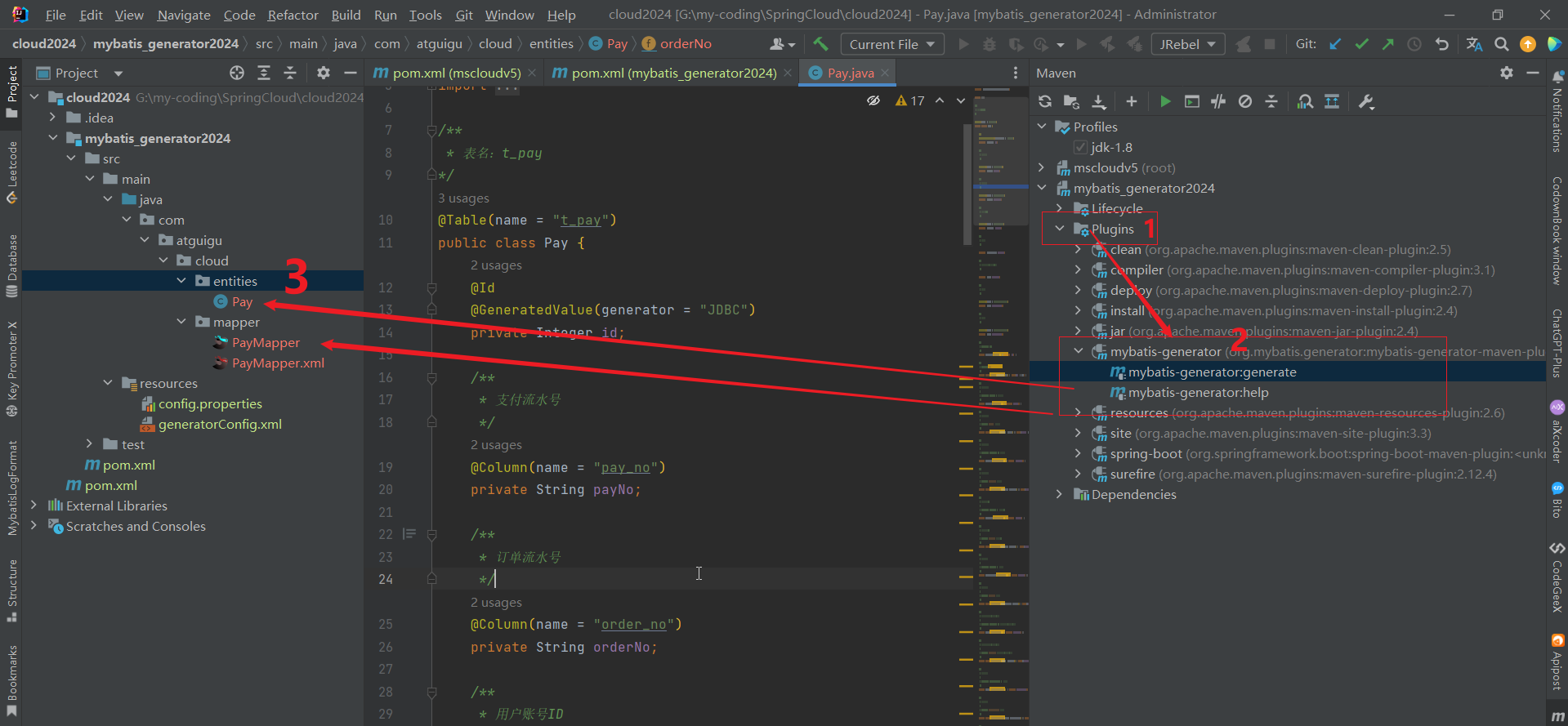Add Maven project with plus icon

click(x=1131, y=101)
